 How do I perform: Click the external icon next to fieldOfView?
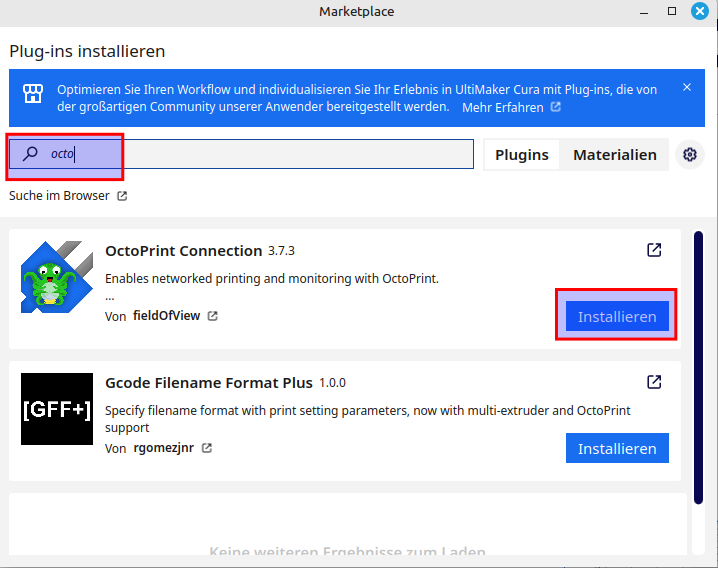tap(212, 316)
